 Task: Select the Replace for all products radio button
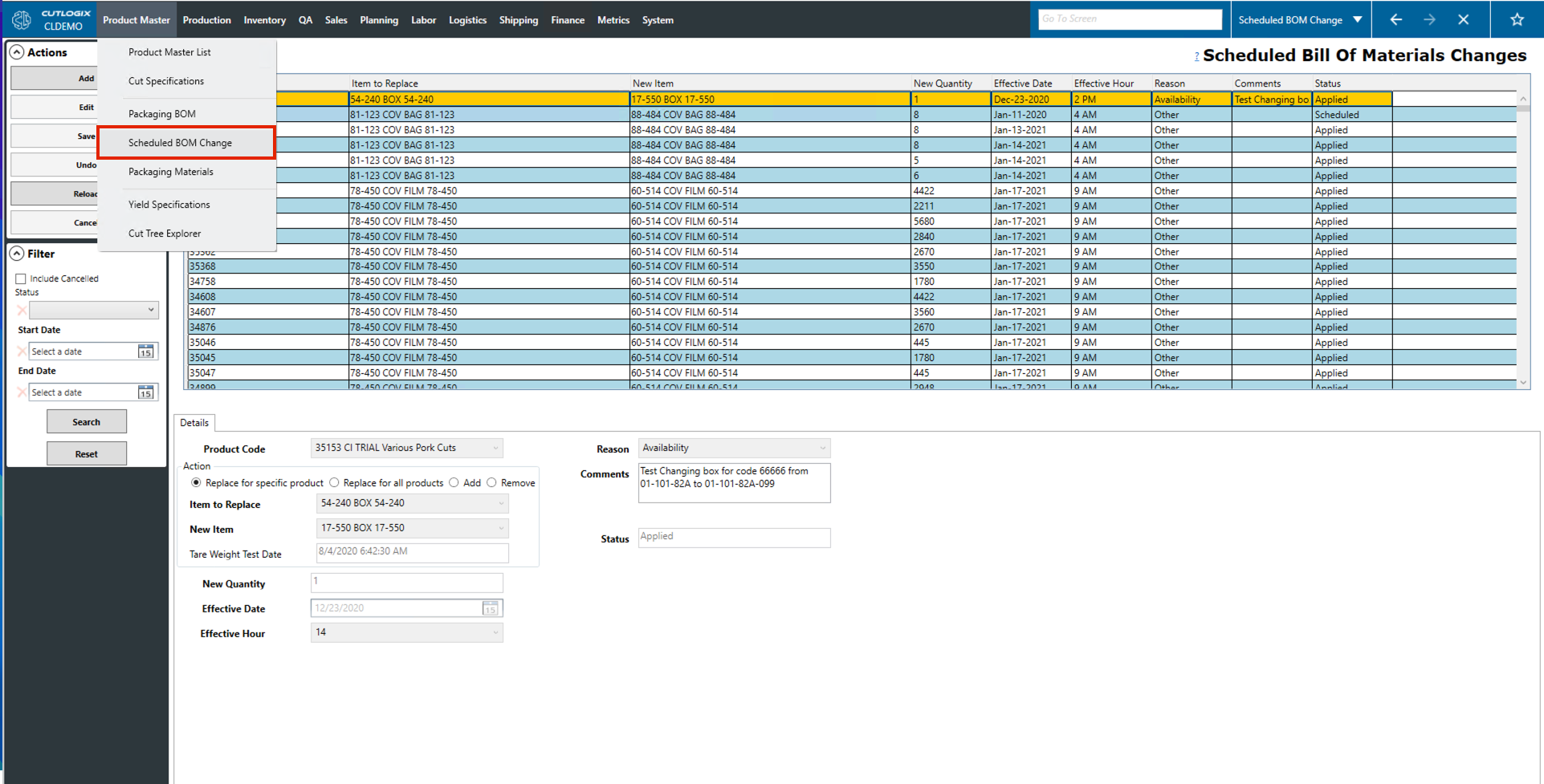point(334,483)
